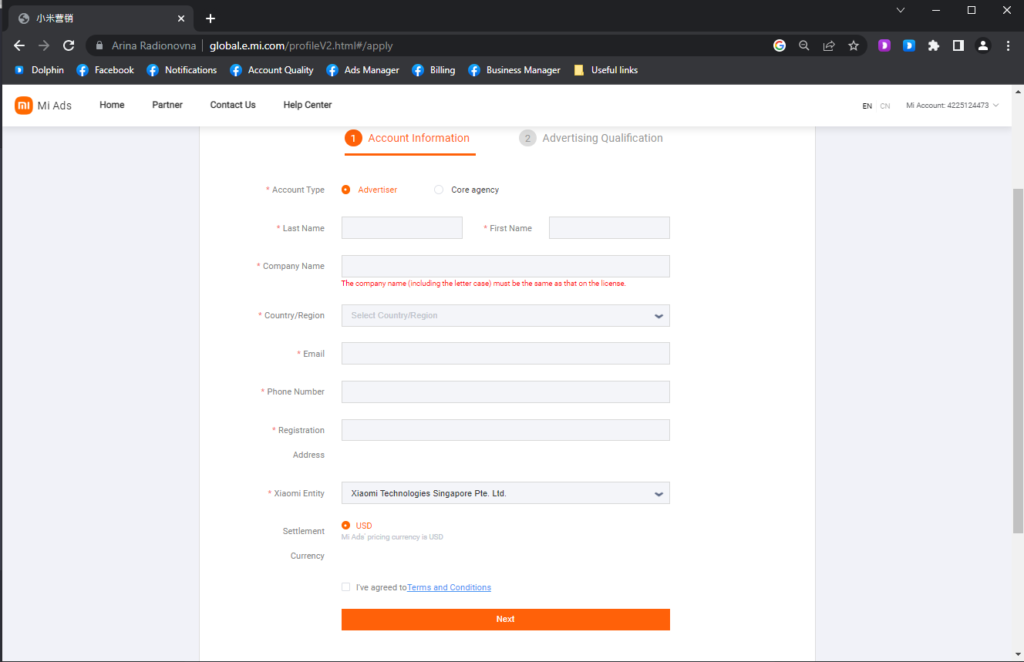Open the Useful links bookmark folder
This screenshot has height=662, width=1024.
click(x=605, y=70)
